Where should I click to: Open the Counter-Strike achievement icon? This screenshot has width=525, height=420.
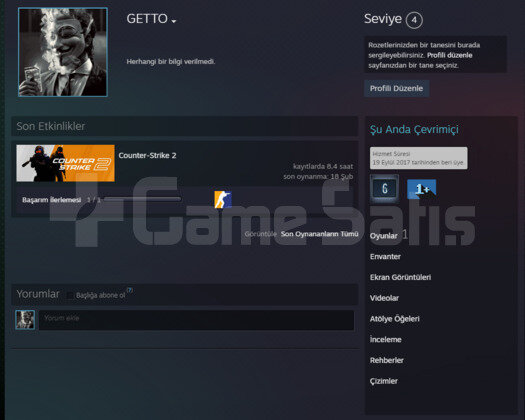click(223, 200)
